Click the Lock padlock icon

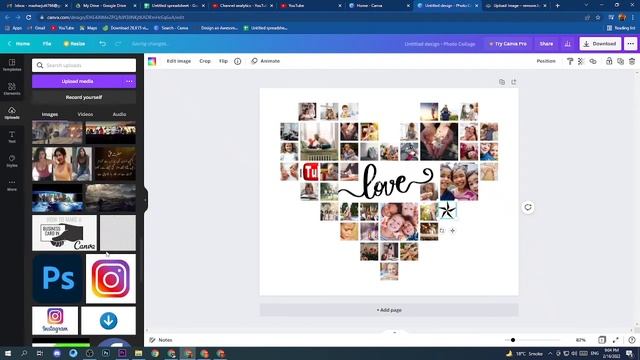pyautogui.click(x=609, y=61)
